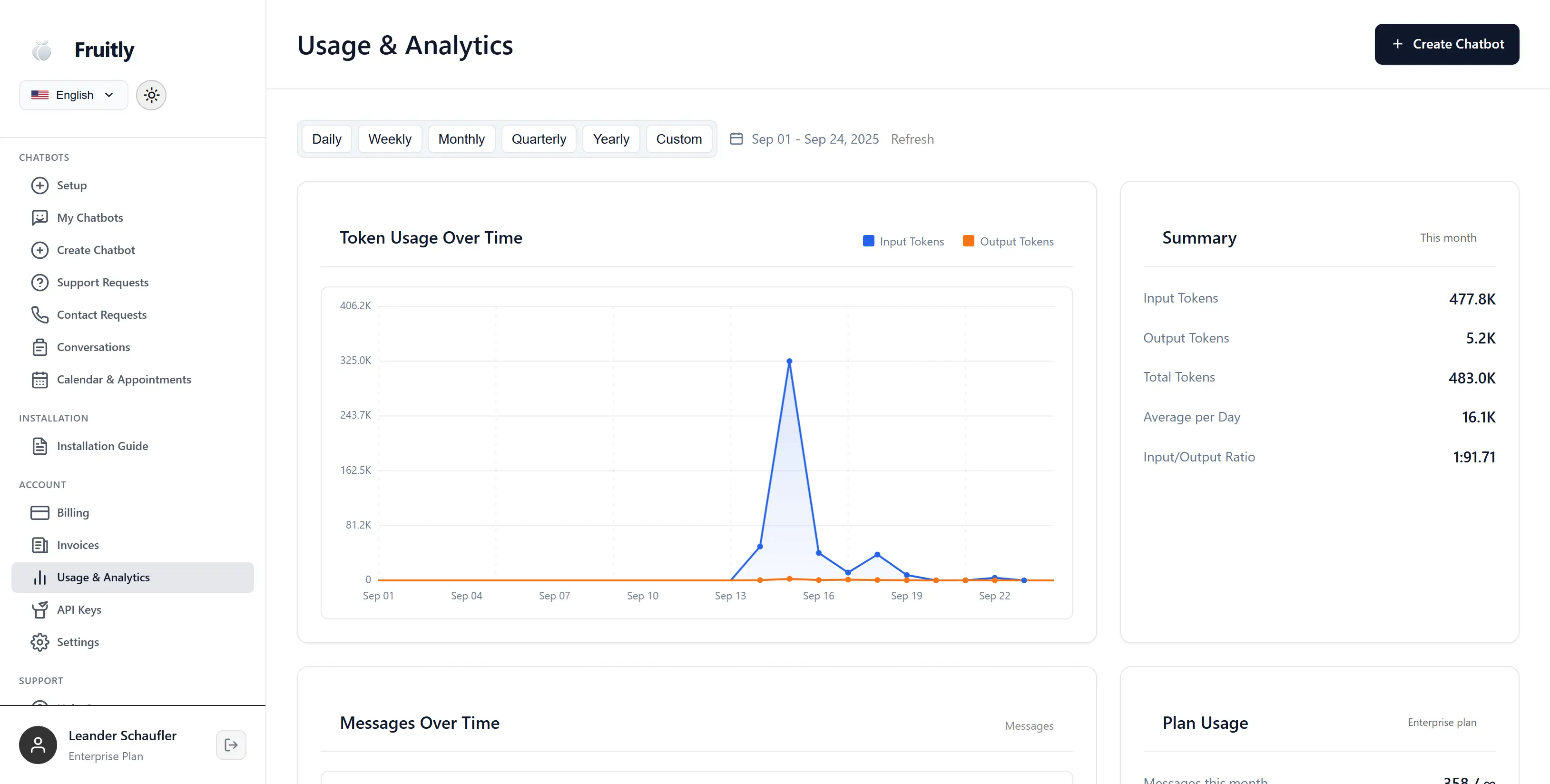
Task: Click the peak data point near Sep 14
Action: pos(789,361)
